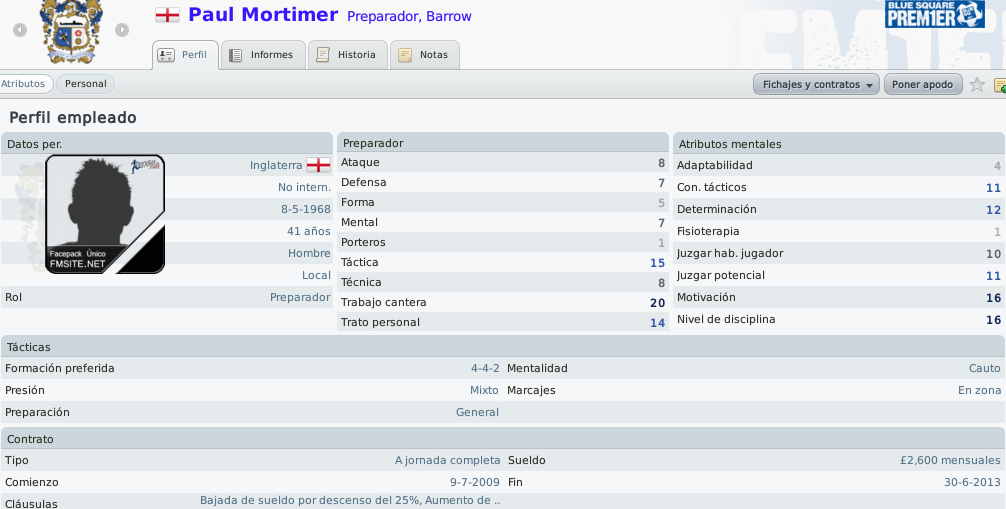Open the Perfil tab
The width and height of the screenshot is (1006, 509).
click(185, 55)
